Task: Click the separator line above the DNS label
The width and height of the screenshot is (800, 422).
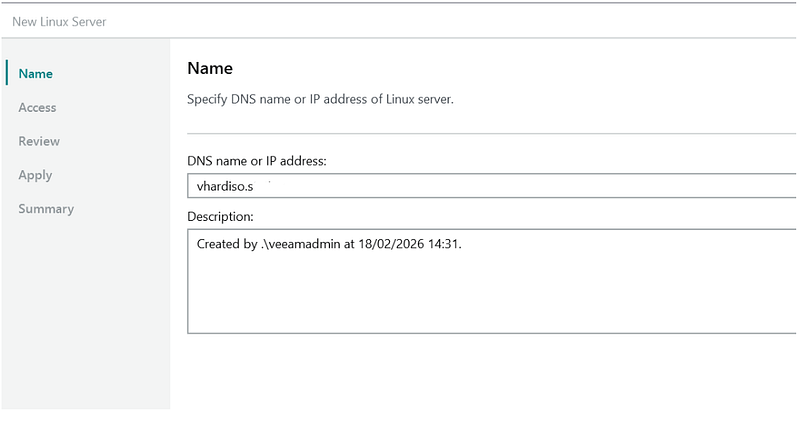Action: (490, 133)
